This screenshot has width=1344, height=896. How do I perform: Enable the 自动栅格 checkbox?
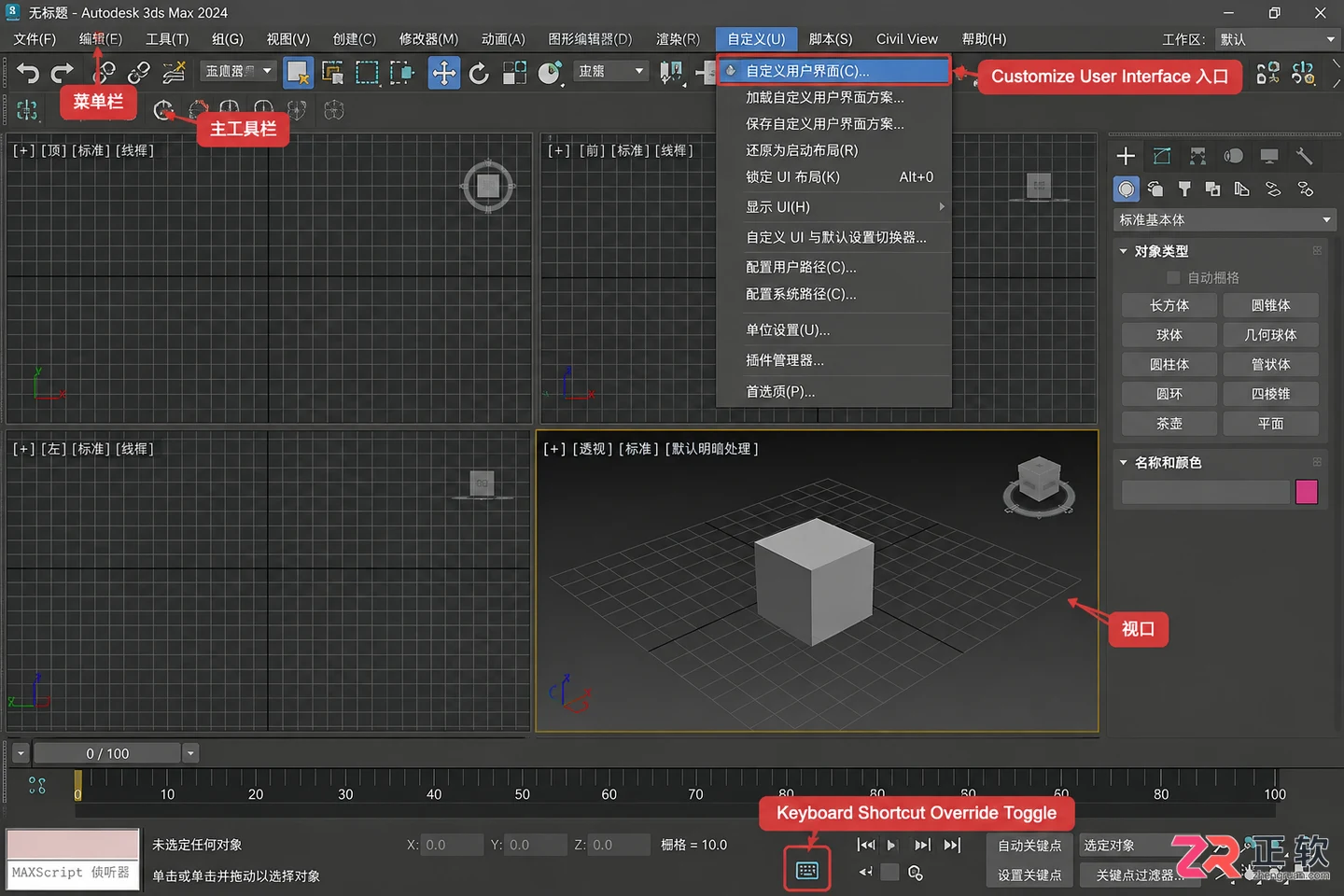[1174, 278]
